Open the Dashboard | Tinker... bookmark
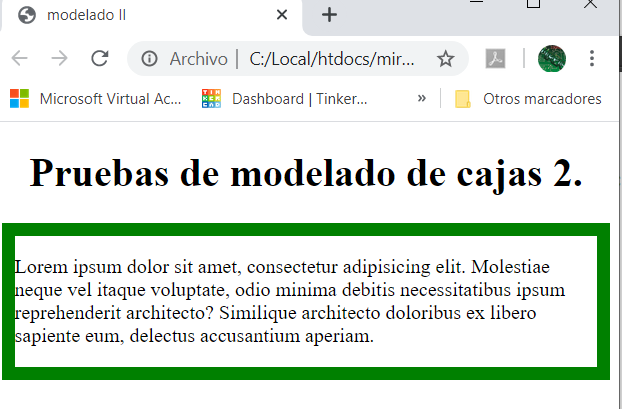Viewport: 622px width, 409px height. pos(284,99)
